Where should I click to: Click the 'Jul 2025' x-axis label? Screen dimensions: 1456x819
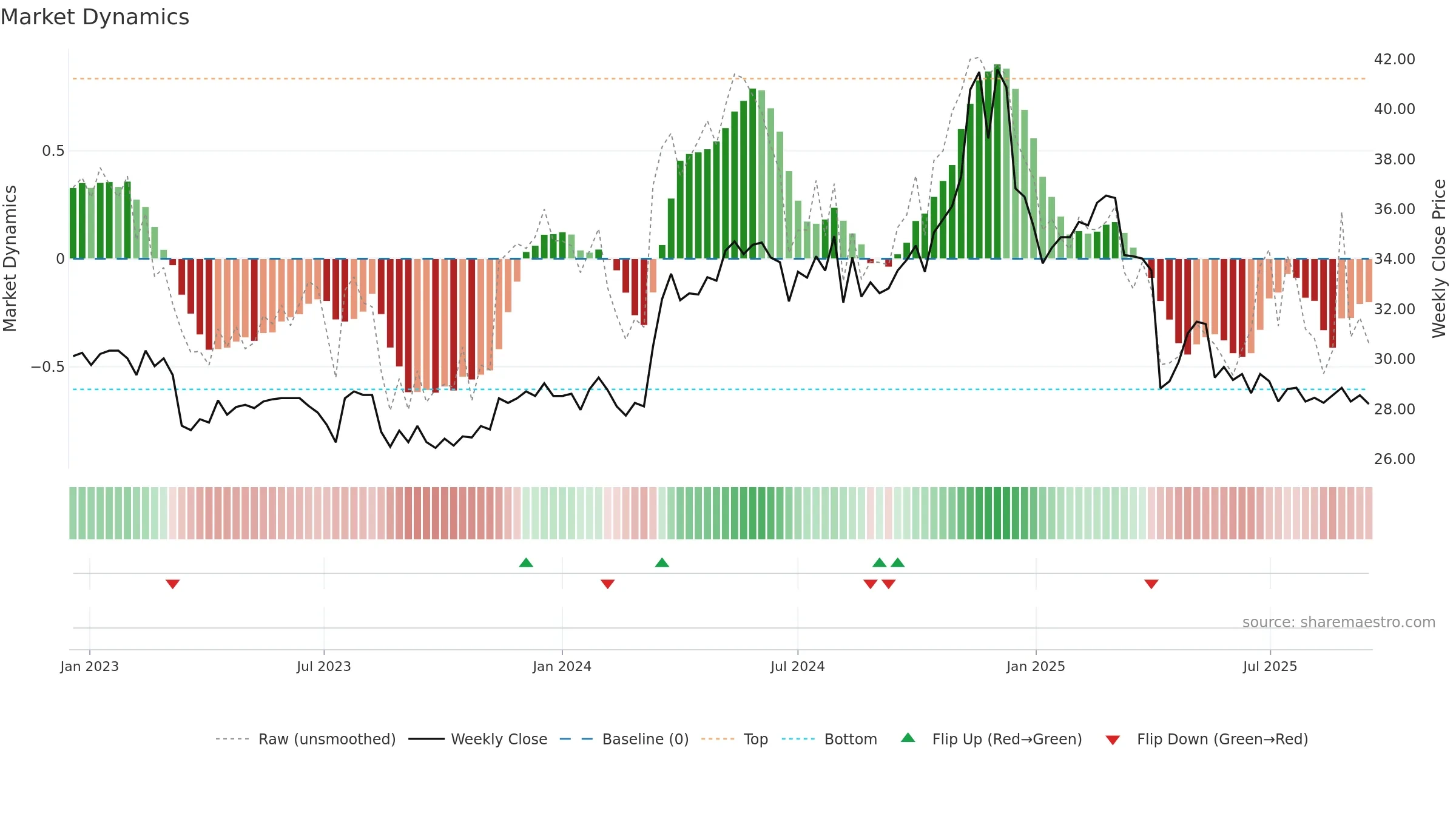[1270, 666]
